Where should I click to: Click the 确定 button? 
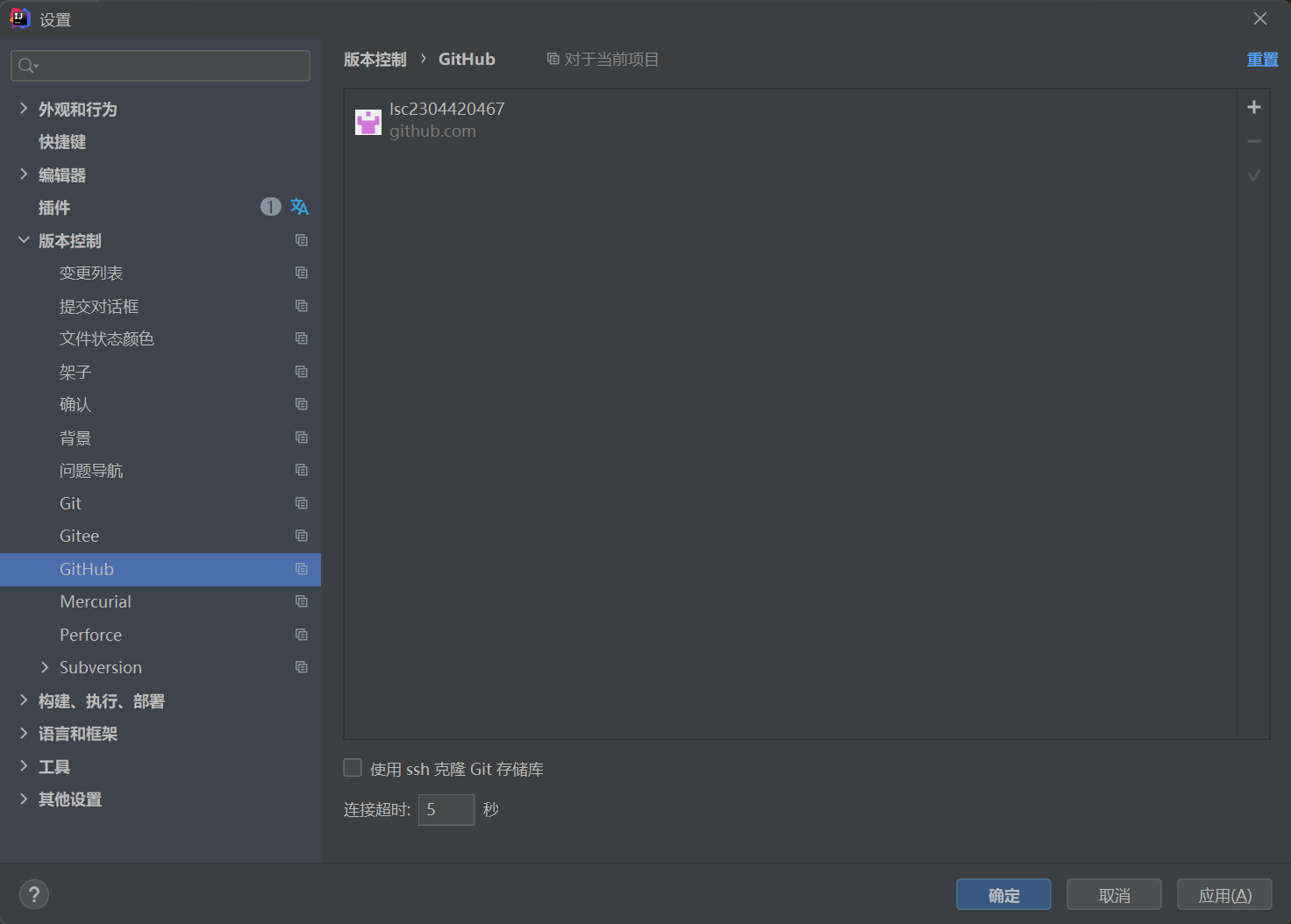coord(1003,895)
